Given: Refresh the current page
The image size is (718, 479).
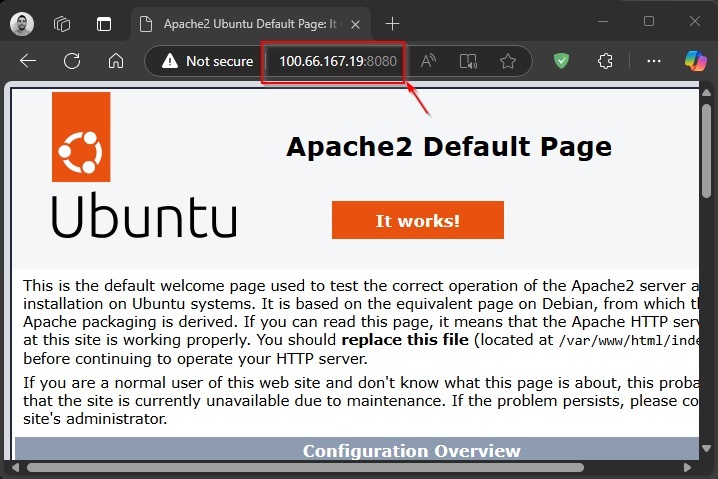Looking at the screenshot, I should coord(72,61).
